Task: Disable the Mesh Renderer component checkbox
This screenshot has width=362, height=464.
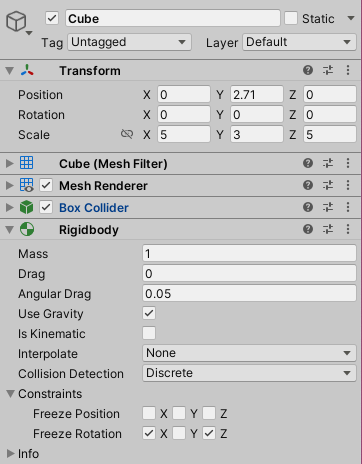Action: tap(46, 185)
